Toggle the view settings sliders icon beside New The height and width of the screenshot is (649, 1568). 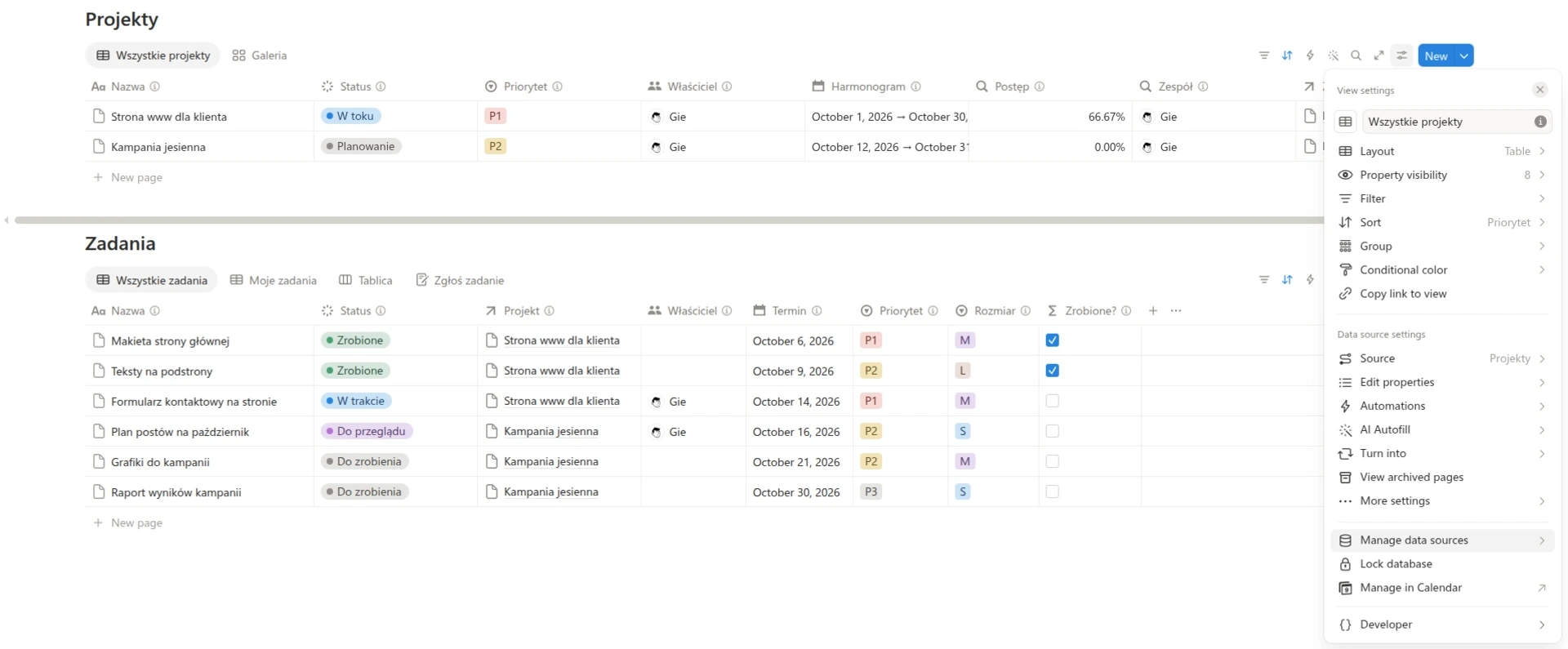[1401, 56]
